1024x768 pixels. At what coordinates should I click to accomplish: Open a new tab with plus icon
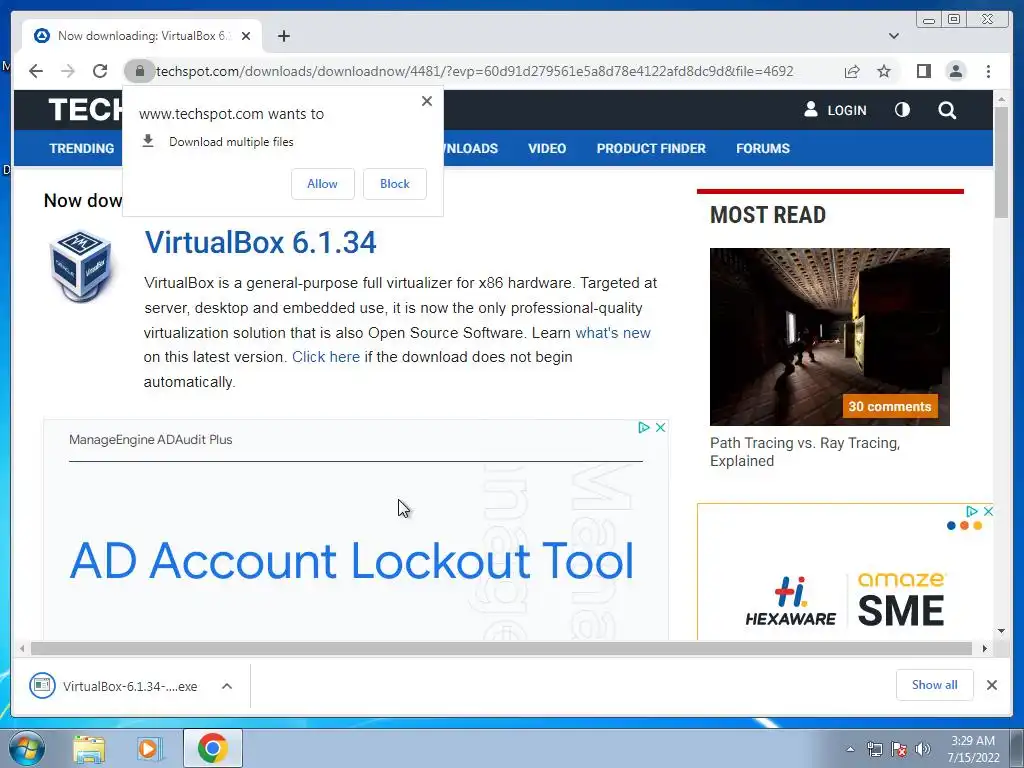click(x=283, y=36)
